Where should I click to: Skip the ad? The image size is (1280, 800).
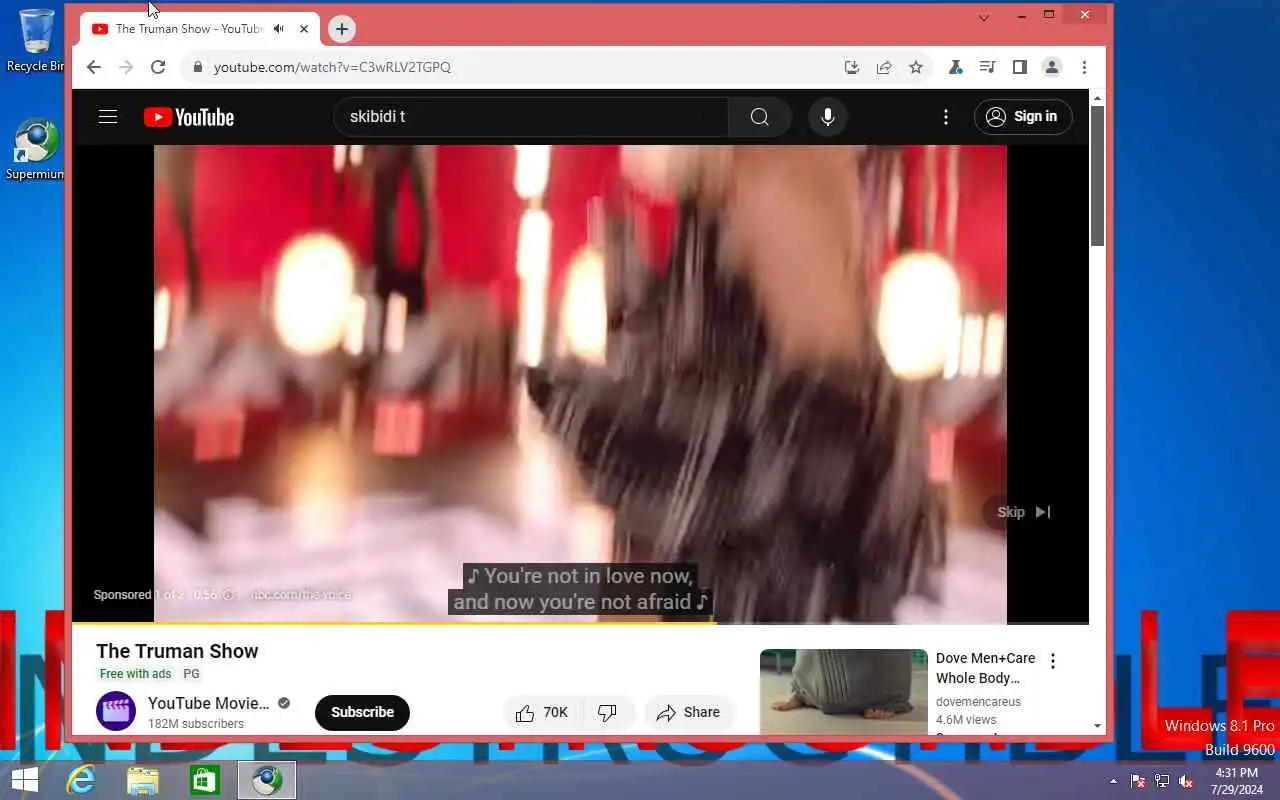click(x=1024, y=512)
